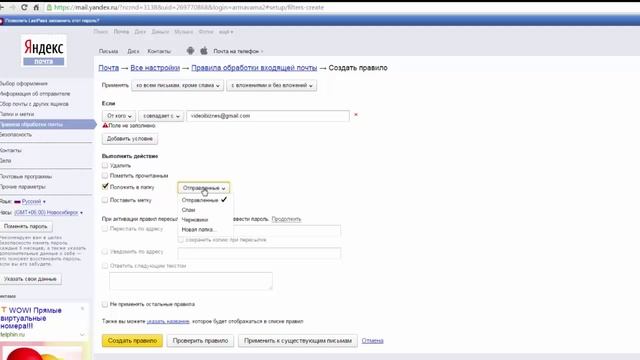Focus the Уведомить по адресу input field
Screen dimensions: 640x360
pos(259,253)
